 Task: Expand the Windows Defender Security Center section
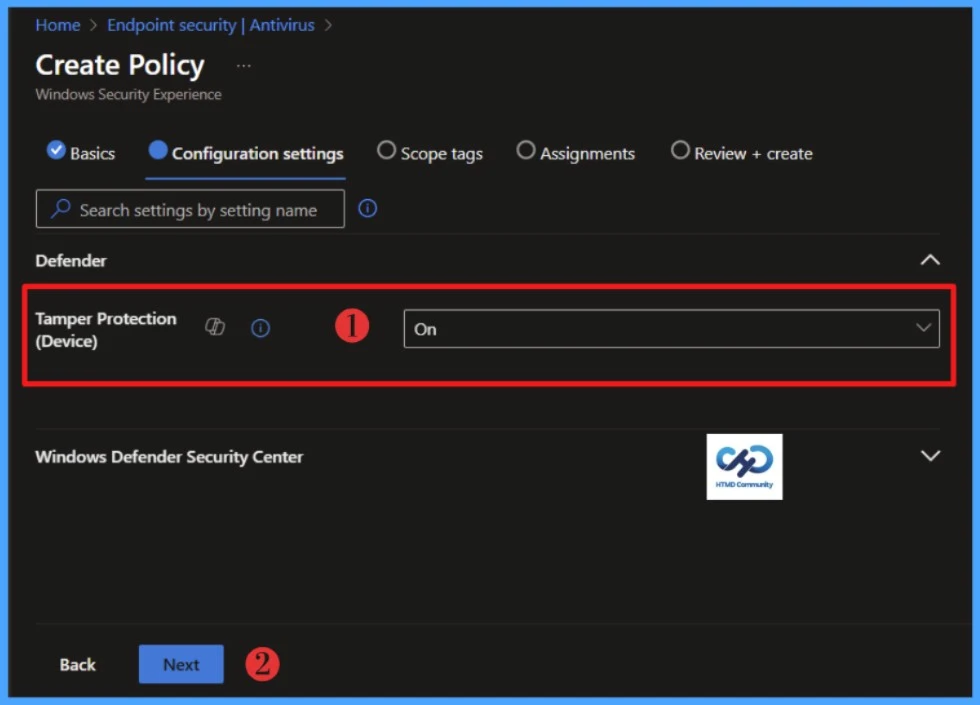(929, 456)
